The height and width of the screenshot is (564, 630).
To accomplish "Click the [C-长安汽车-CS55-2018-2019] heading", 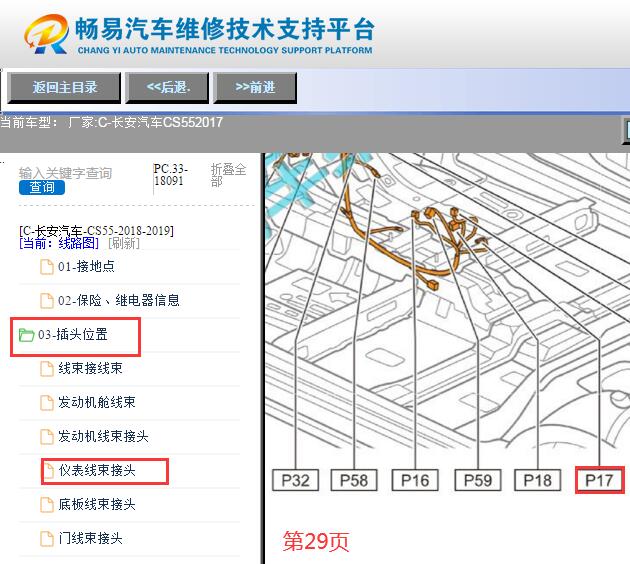I will (x=96, y=231).
